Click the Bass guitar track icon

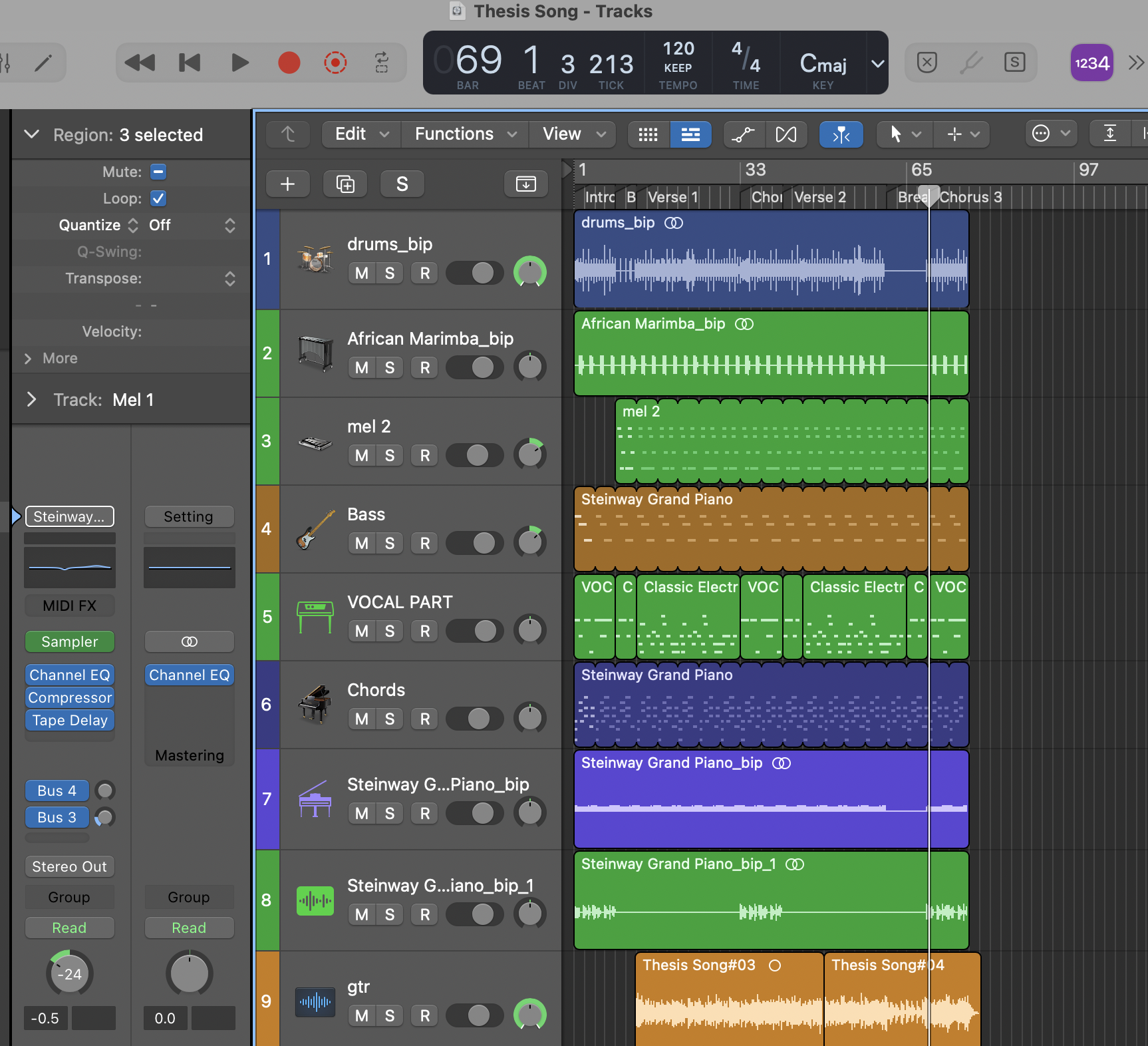[x=315, y=529]
